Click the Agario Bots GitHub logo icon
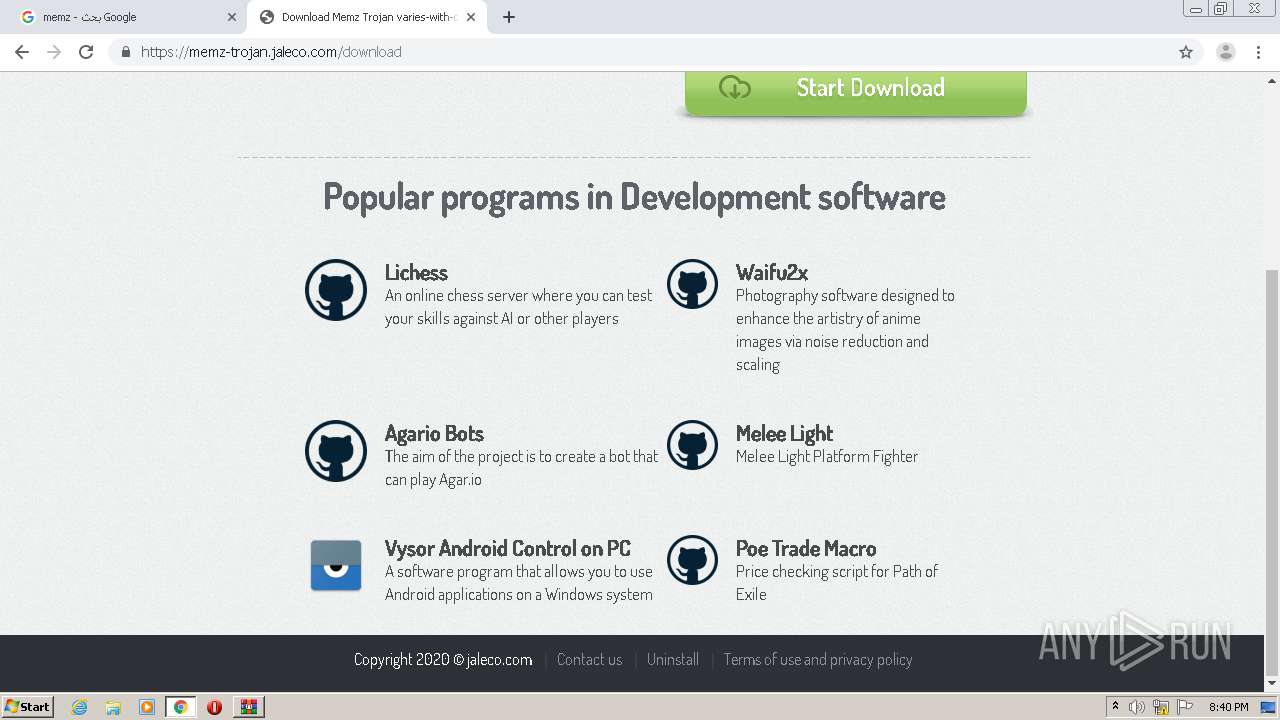The image size is (1280, 720). point(336,451)
